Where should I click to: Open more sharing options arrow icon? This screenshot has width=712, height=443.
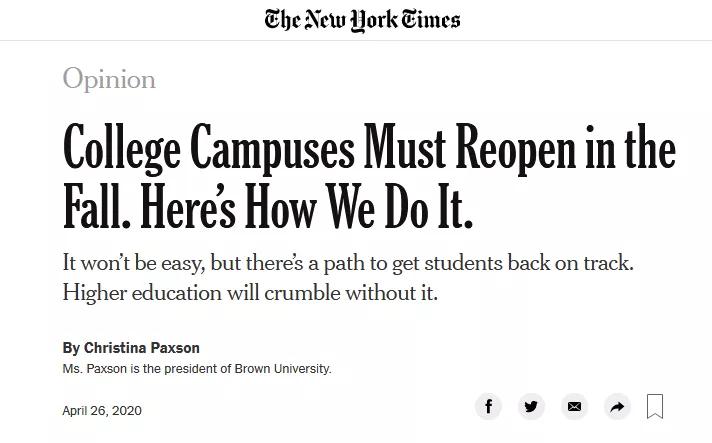point(617,406)
